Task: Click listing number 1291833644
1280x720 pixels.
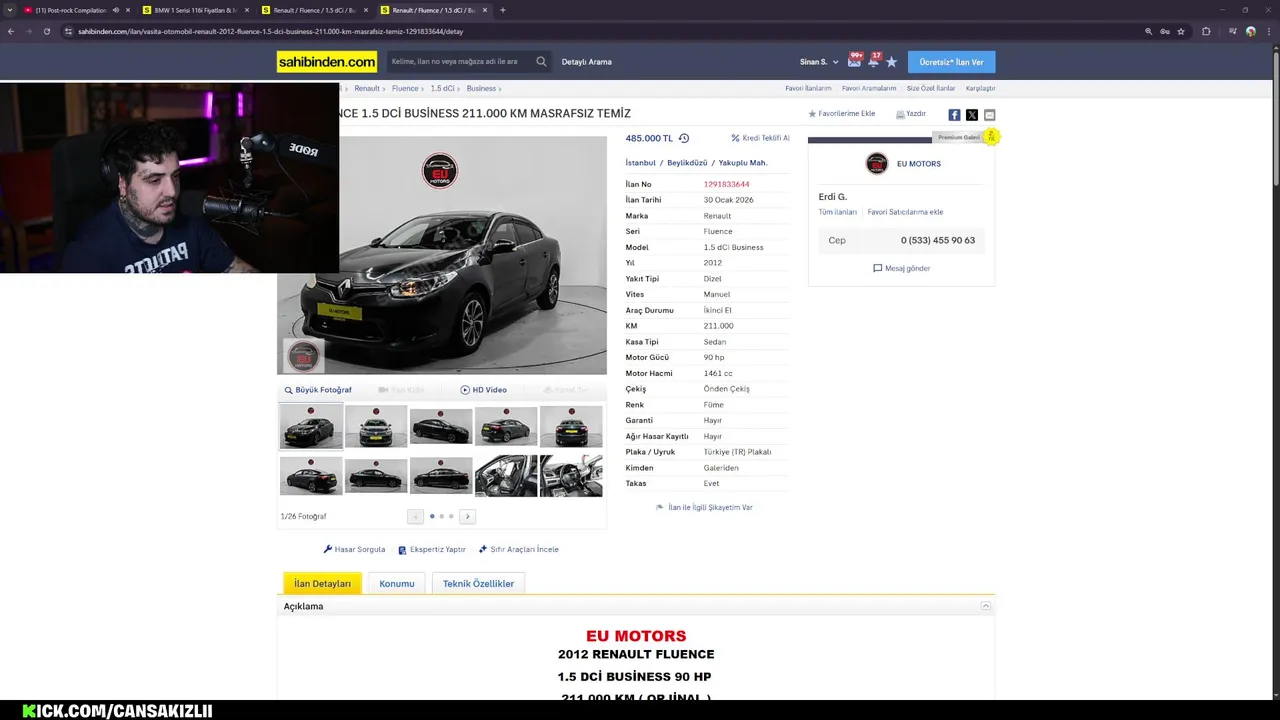Action: click(727, 184)
